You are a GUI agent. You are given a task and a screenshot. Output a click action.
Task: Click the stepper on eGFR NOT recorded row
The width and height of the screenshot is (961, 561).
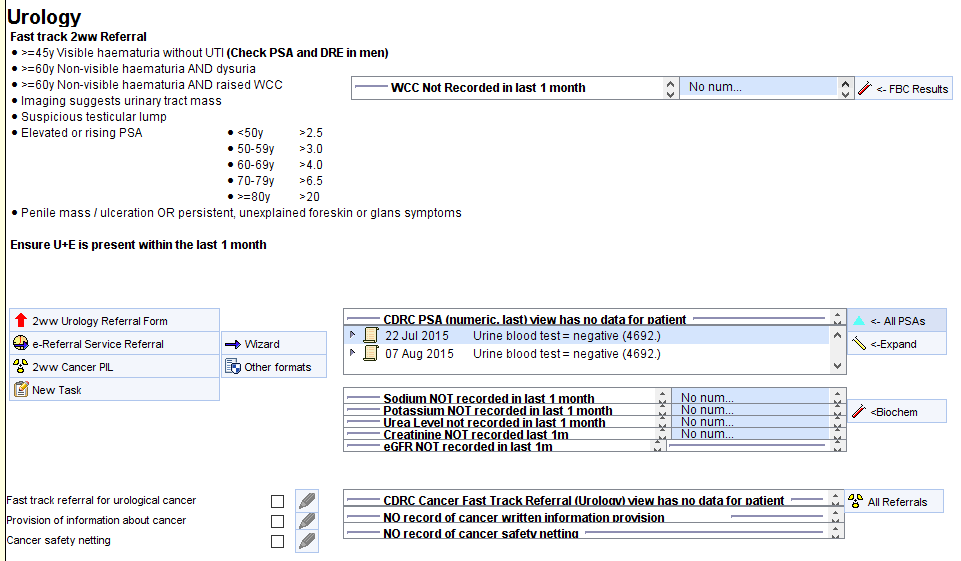[658, 446]
